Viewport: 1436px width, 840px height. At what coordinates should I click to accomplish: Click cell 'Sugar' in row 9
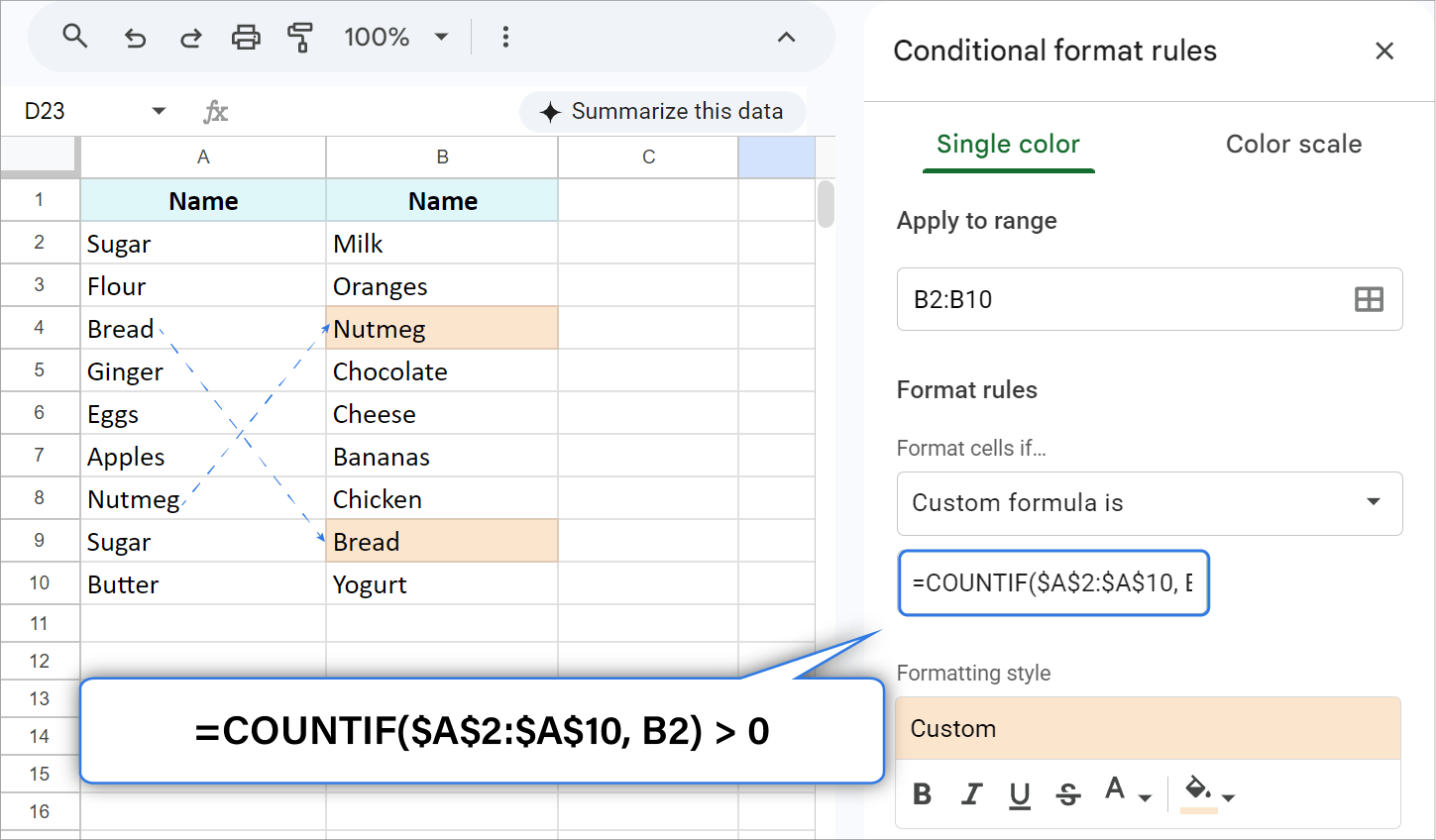coord(203,541)
